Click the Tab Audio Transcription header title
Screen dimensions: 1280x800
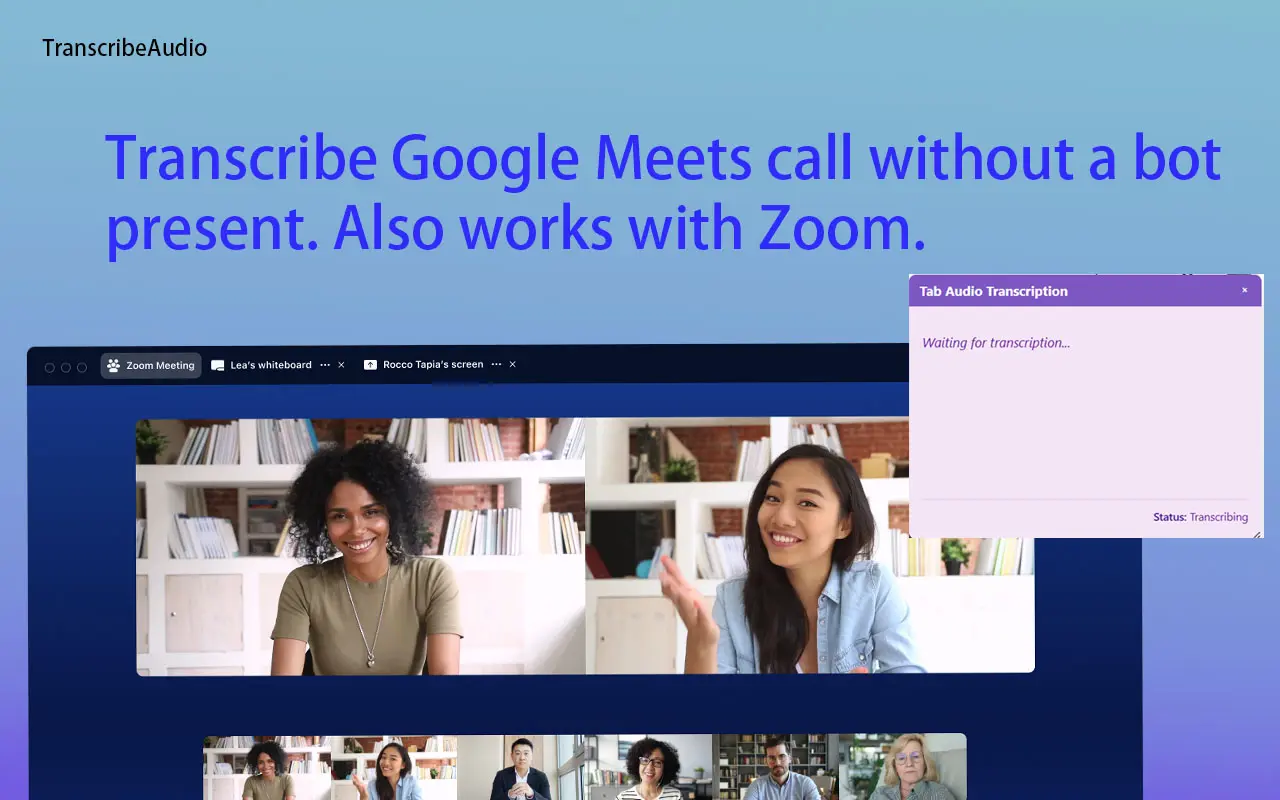[993, 291]
